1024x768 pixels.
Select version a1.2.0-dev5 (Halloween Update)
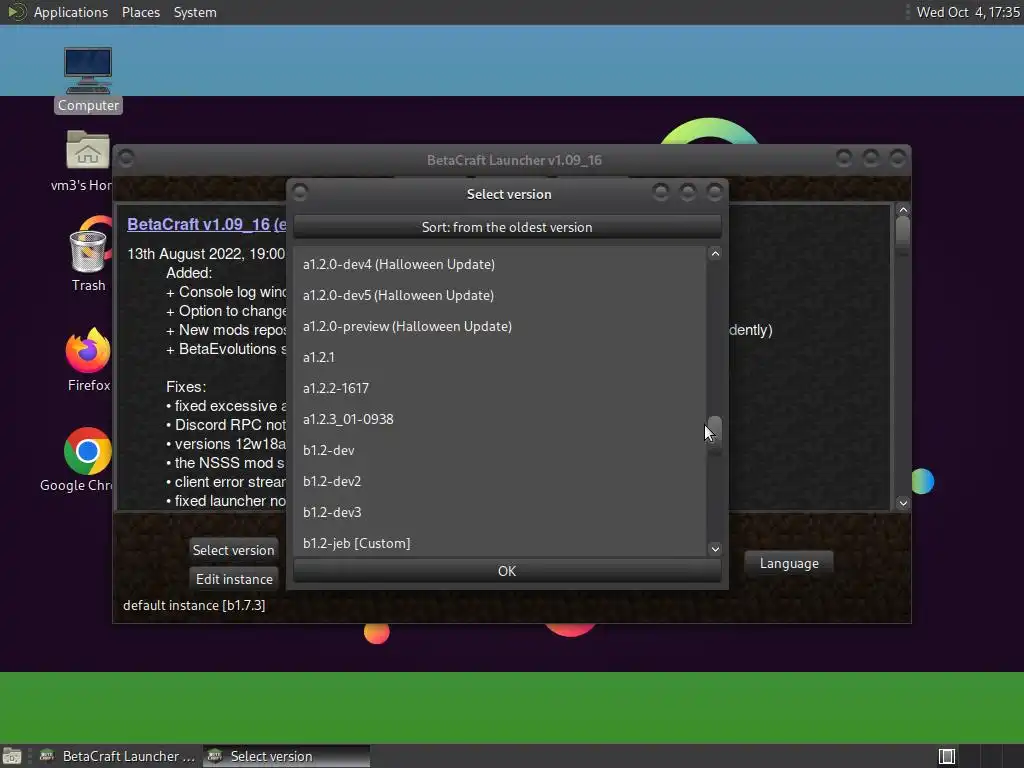500,295
